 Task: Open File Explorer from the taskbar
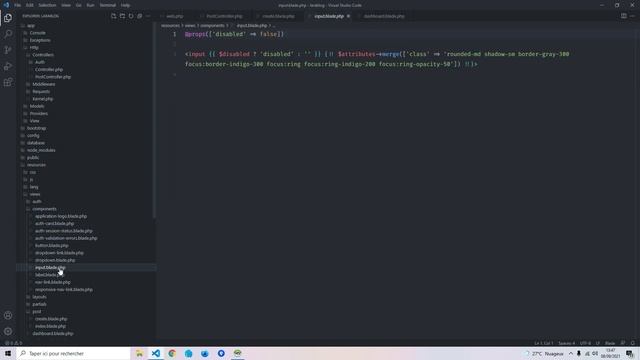139,353
